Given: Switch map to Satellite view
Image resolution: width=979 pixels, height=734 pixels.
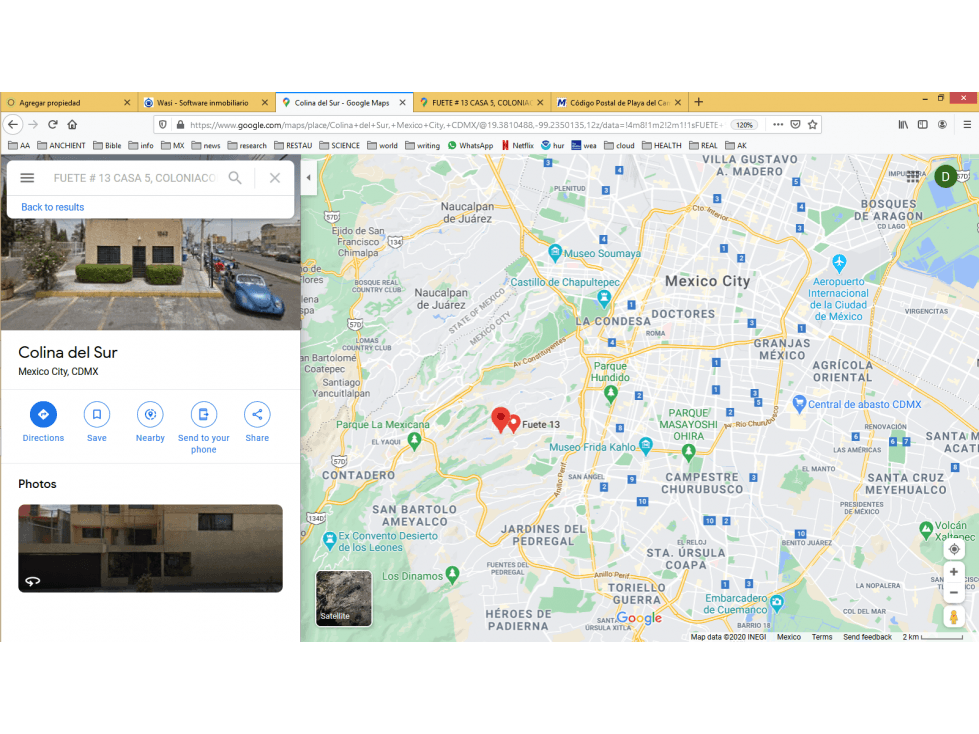Looking at the screenshot, I should tap(343, 598).
